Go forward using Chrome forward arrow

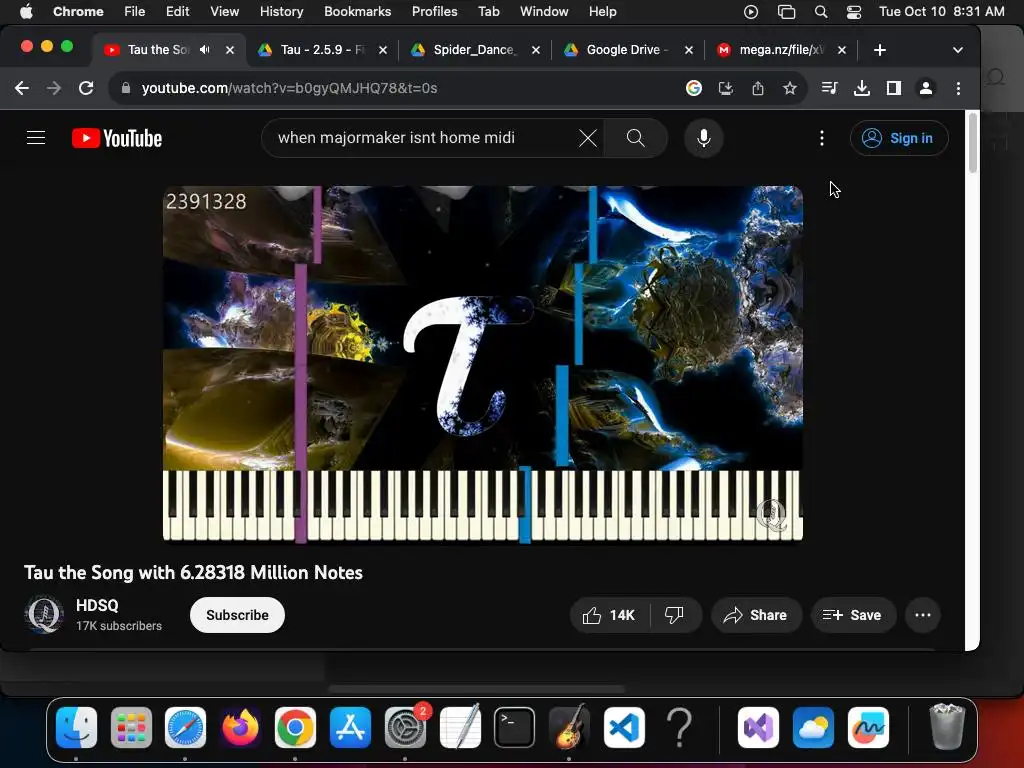[x=54, y=88]
